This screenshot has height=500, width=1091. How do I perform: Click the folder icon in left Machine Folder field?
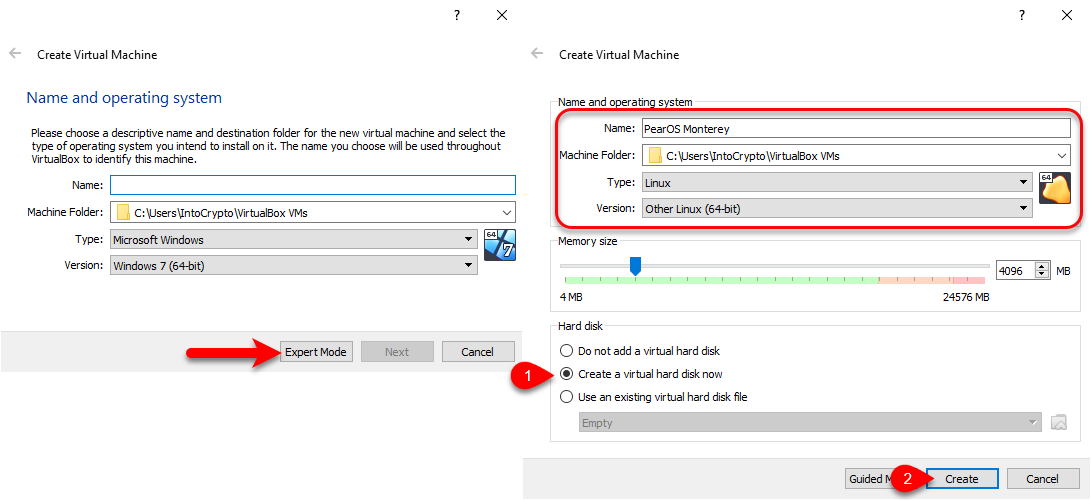click(x=123, y=213)
